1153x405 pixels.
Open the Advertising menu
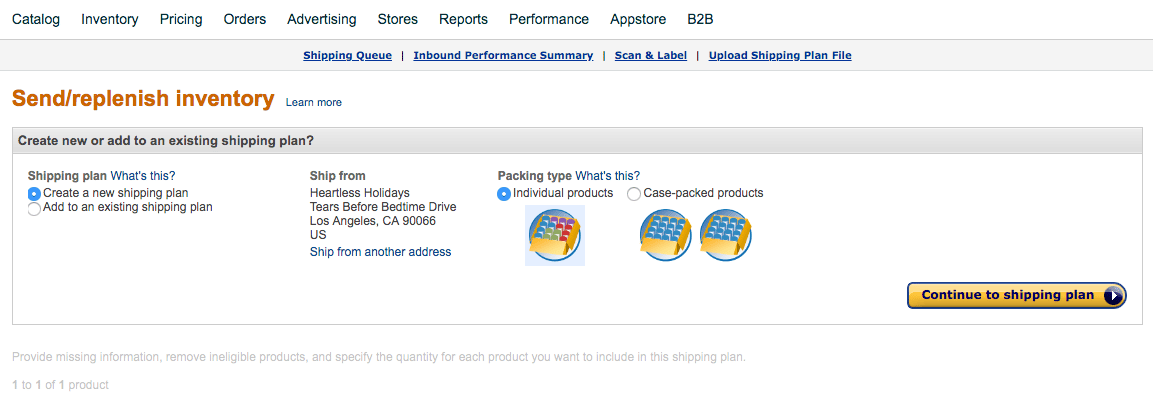point(322,20)
